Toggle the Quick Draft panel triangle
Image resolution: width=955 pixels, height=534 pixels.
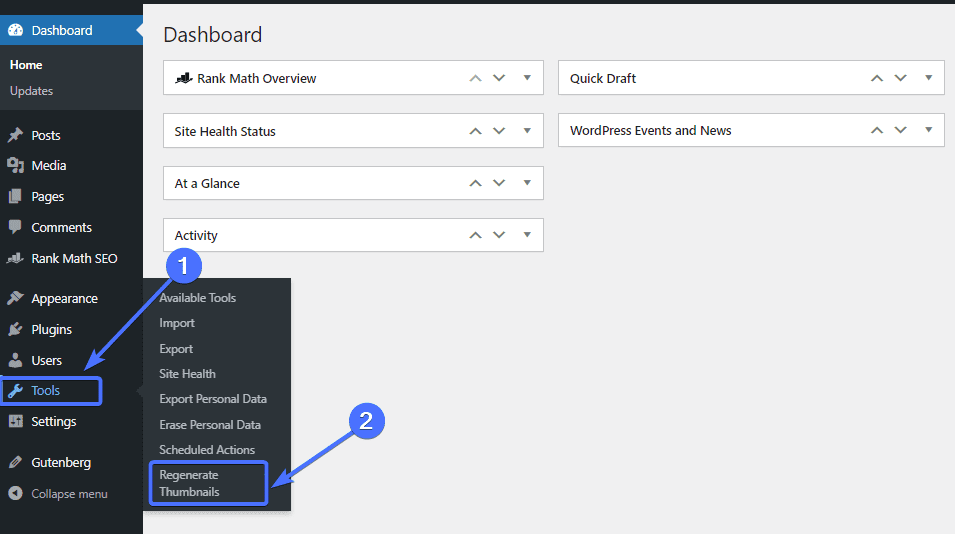(x=928, y=77)
